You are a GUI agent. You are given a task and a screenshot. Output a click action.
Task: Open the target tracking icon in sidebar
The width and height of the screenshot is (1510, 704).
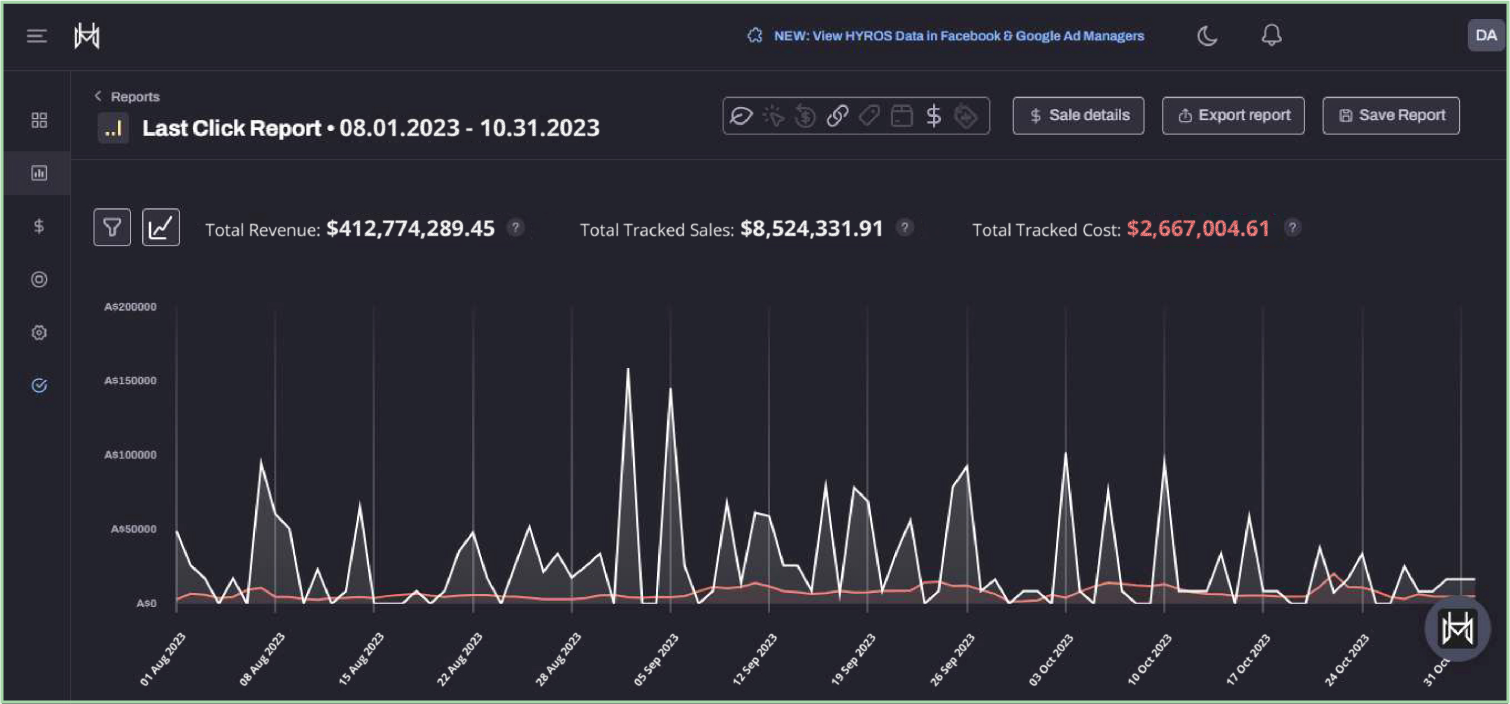coord(39,280)
